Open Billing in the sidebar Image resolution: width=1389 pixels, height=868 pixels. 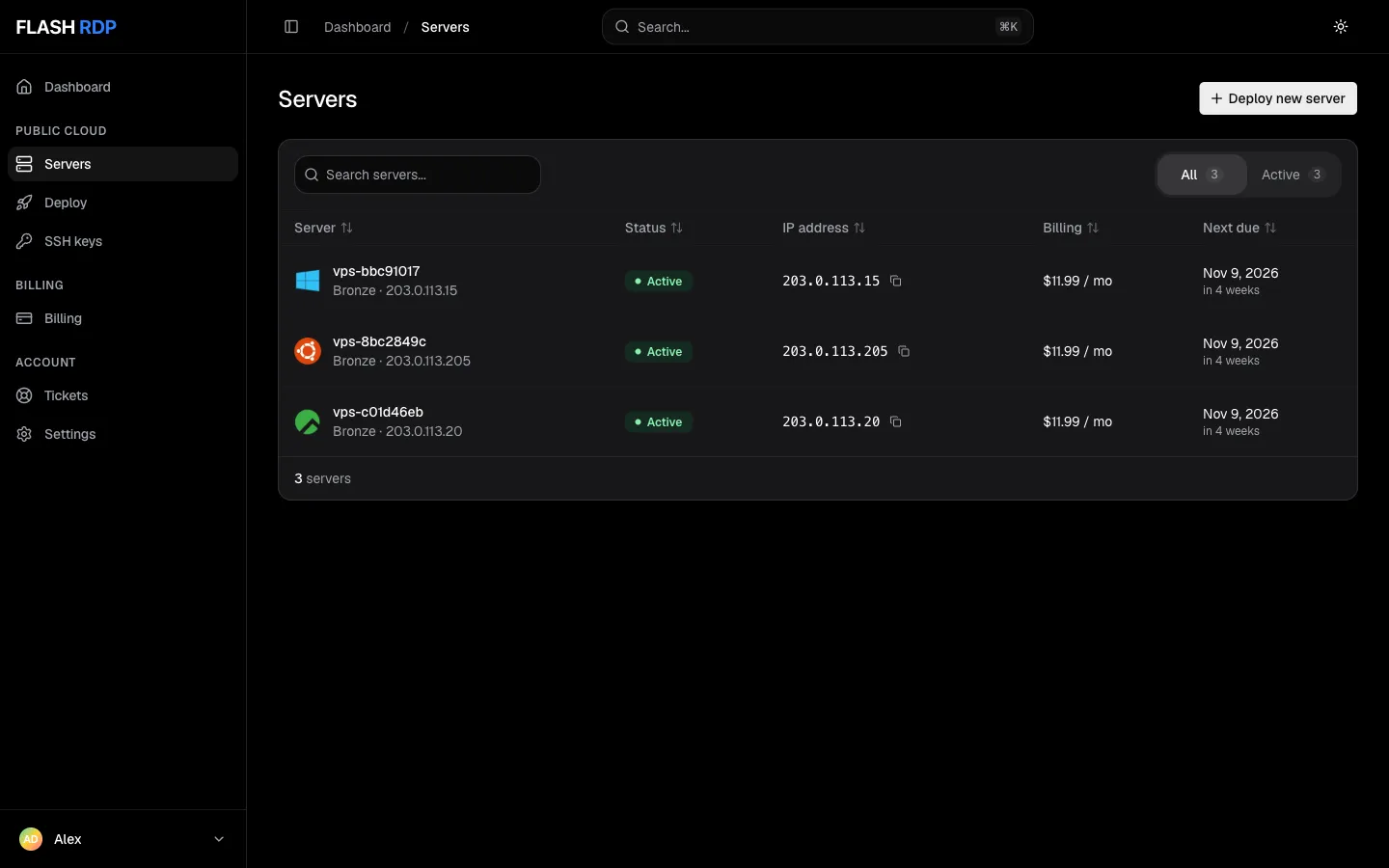(x=123, y=318)
